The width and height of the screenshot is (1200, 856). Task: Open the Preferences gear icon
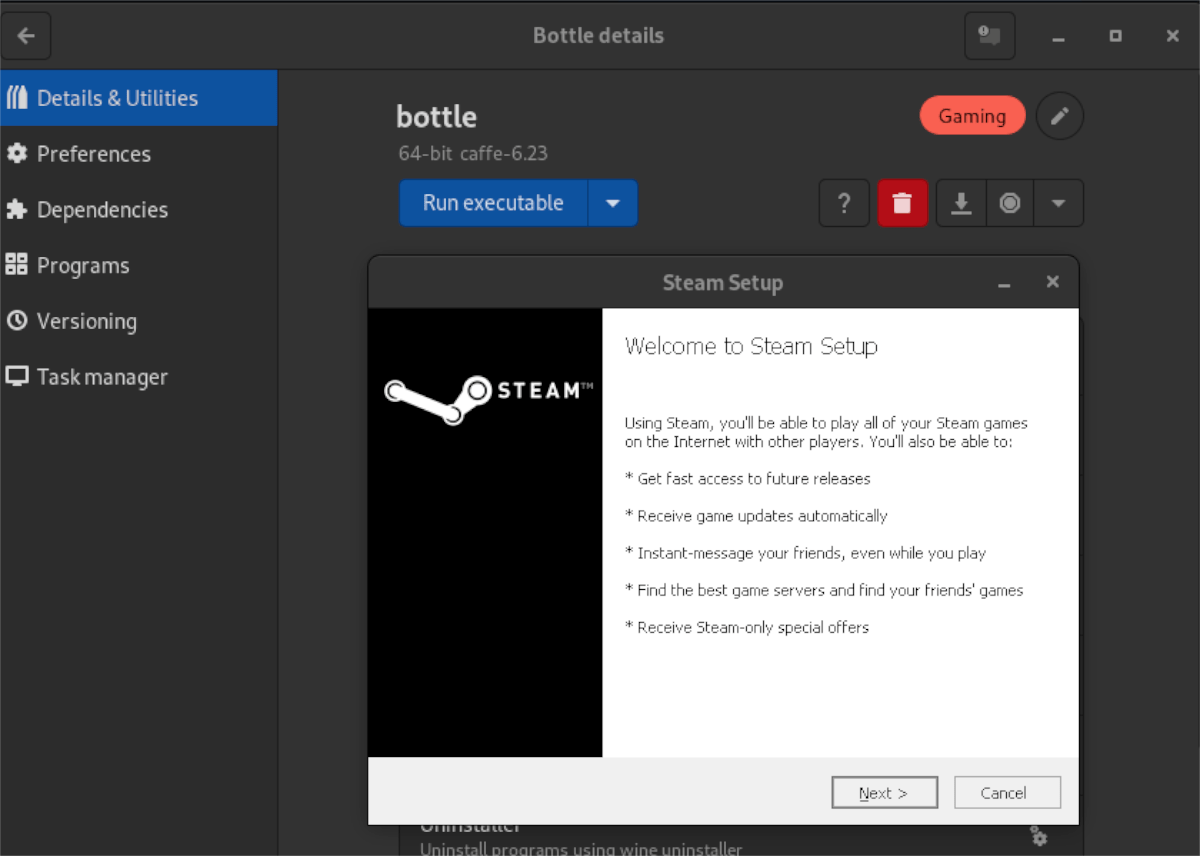point(17,153)
